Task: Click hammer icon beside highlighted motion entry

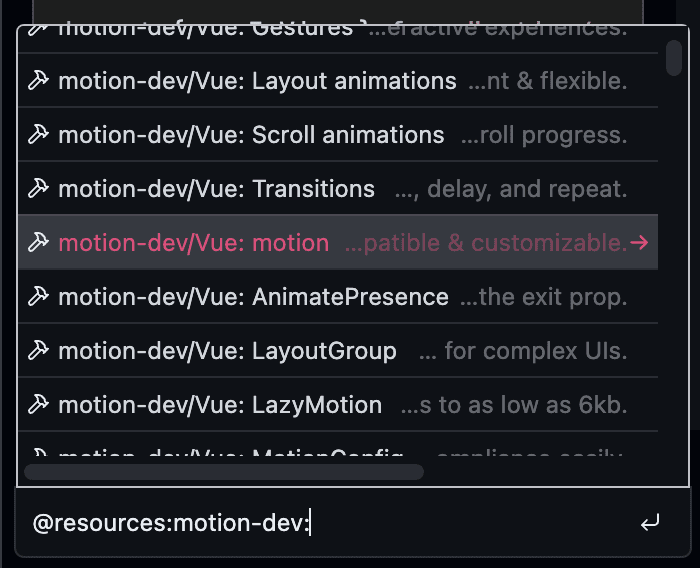Action: (38, 243)
